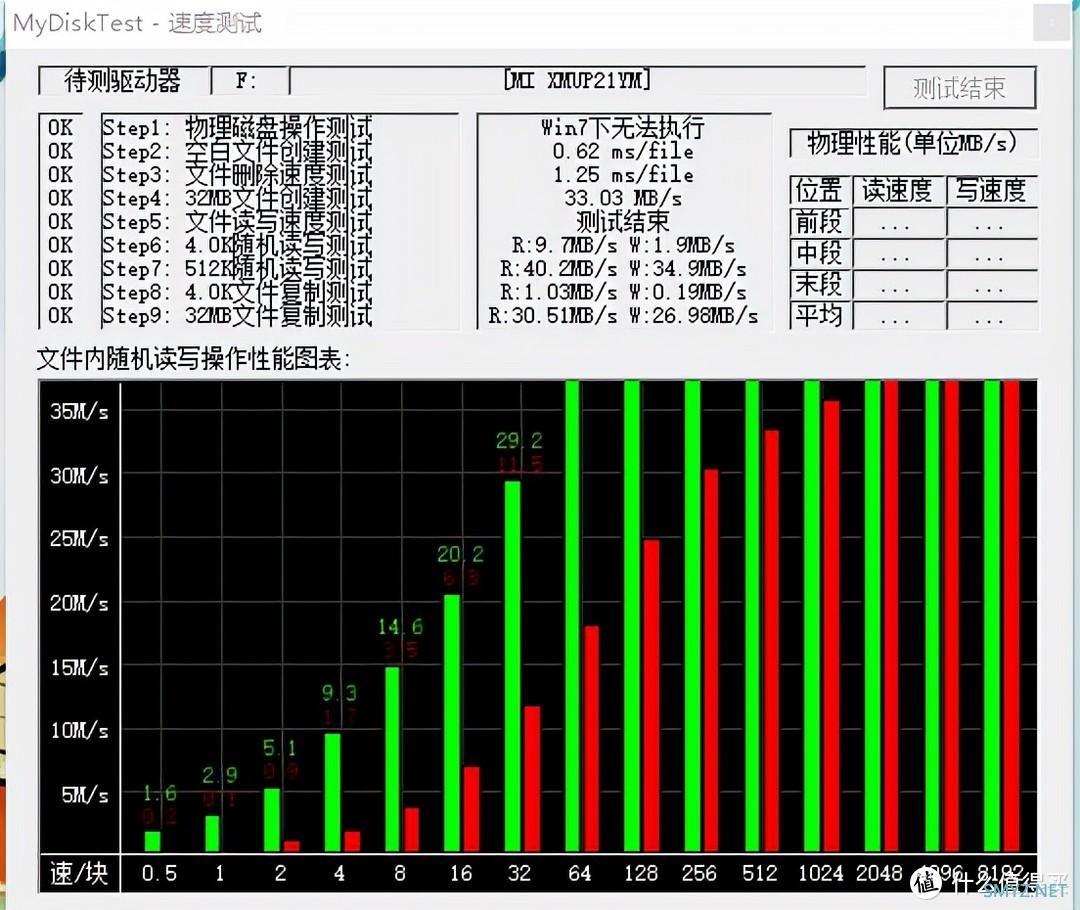This screenshot has height=910, width=1080.
Task: Click the 读速度 column header
Action: 897,190
